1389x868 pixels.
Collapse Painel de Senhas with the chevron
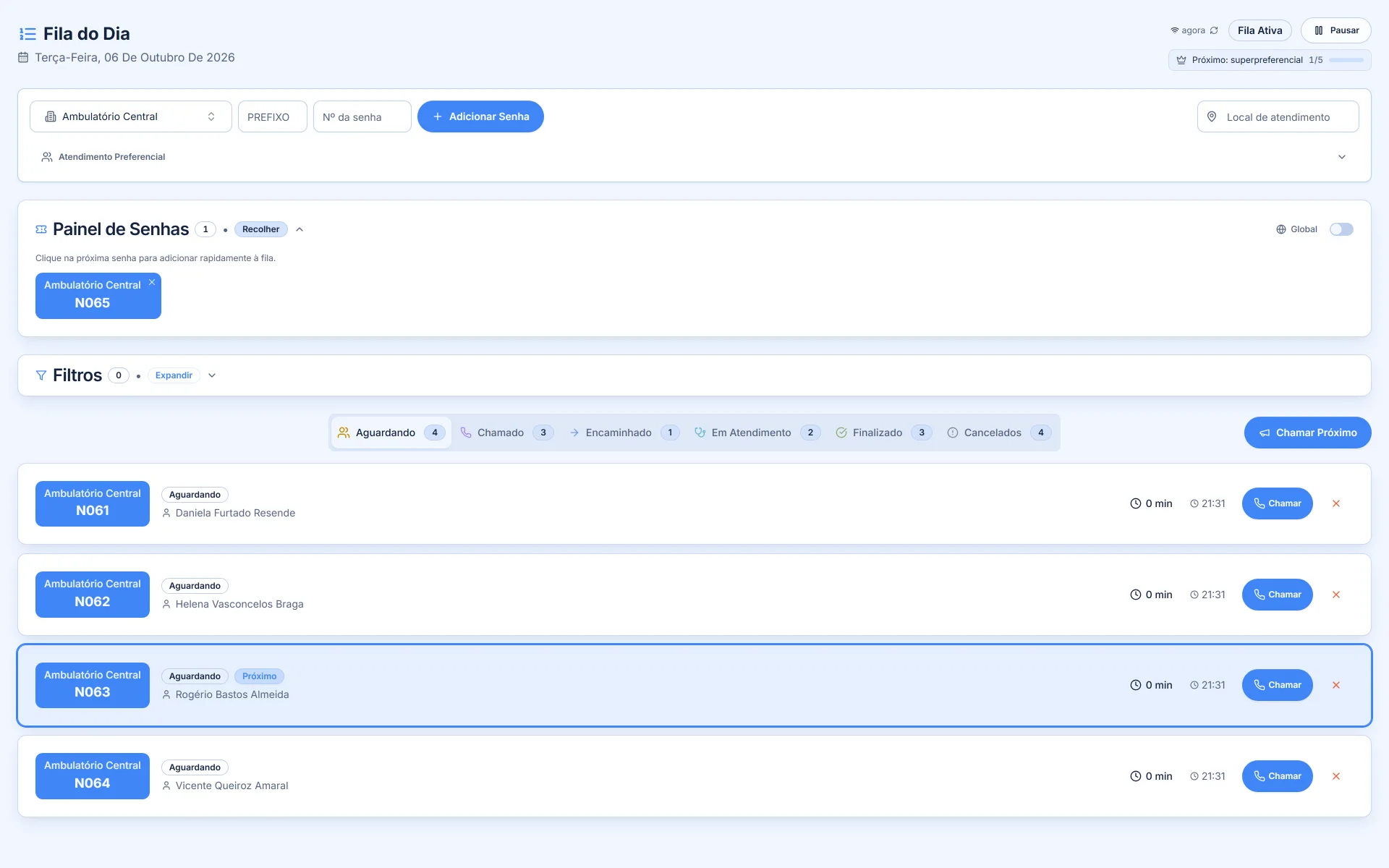(x=300, y=229)
